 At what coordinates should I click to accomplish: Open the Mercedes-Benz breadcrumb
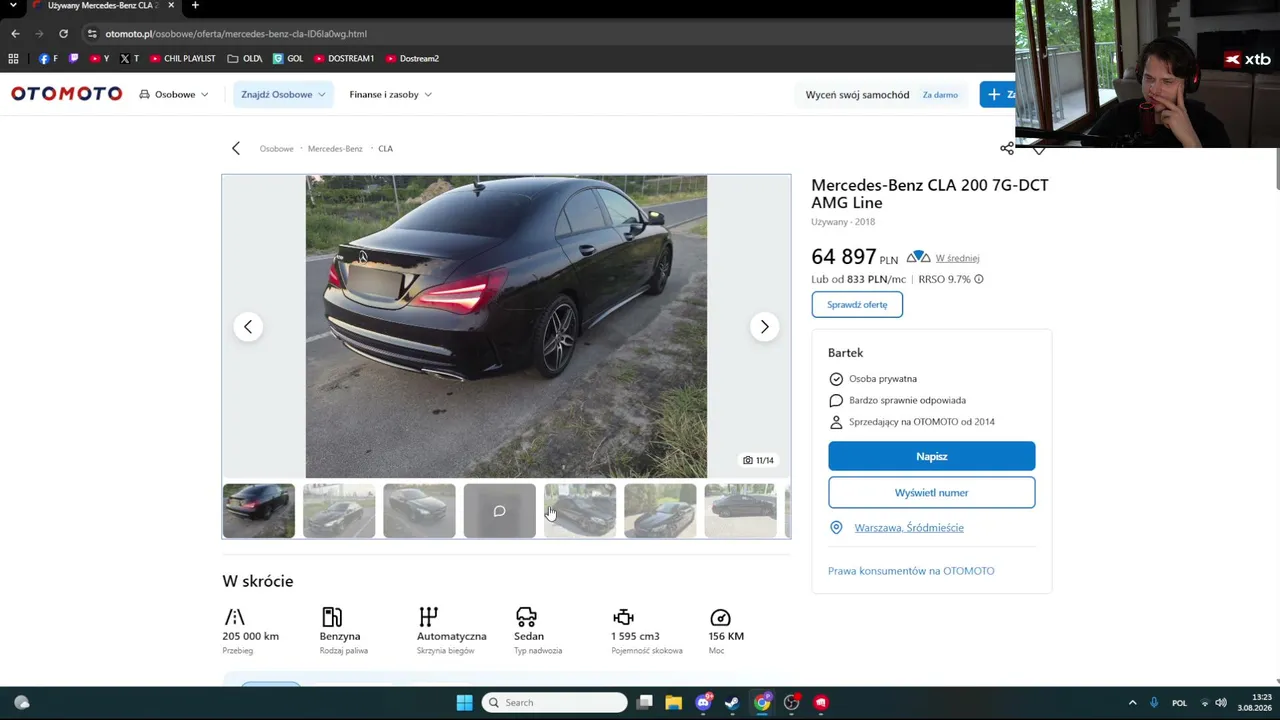coord(335,149)
